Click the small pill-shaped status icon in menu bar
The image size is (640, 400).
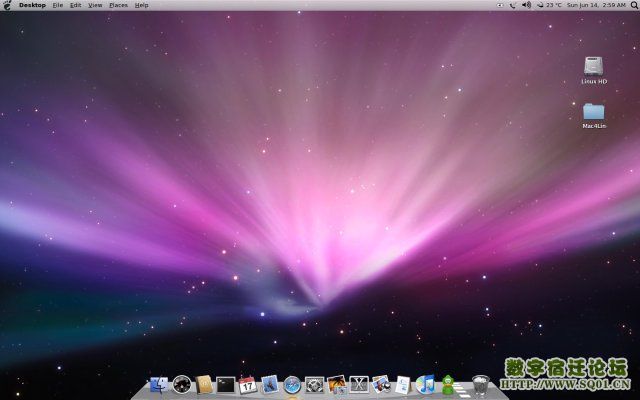coord(500,5)
